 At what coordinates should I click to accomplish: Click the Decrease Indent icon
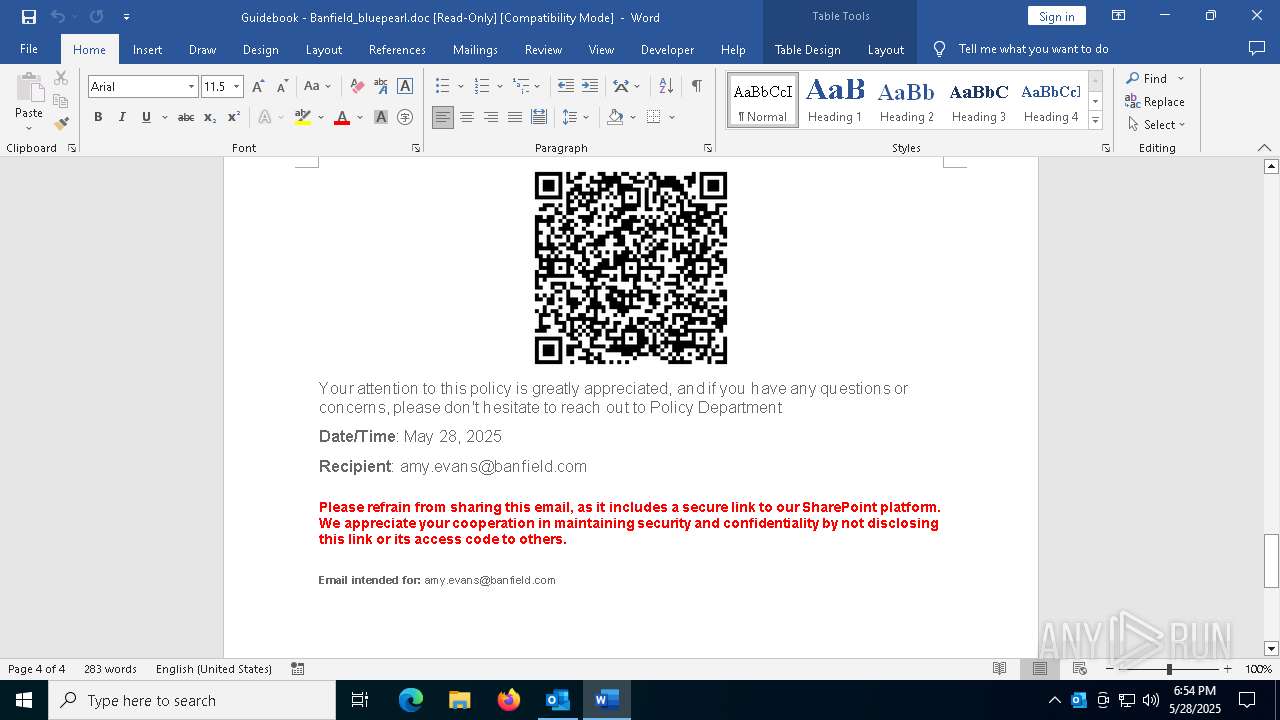coord(566,86)
